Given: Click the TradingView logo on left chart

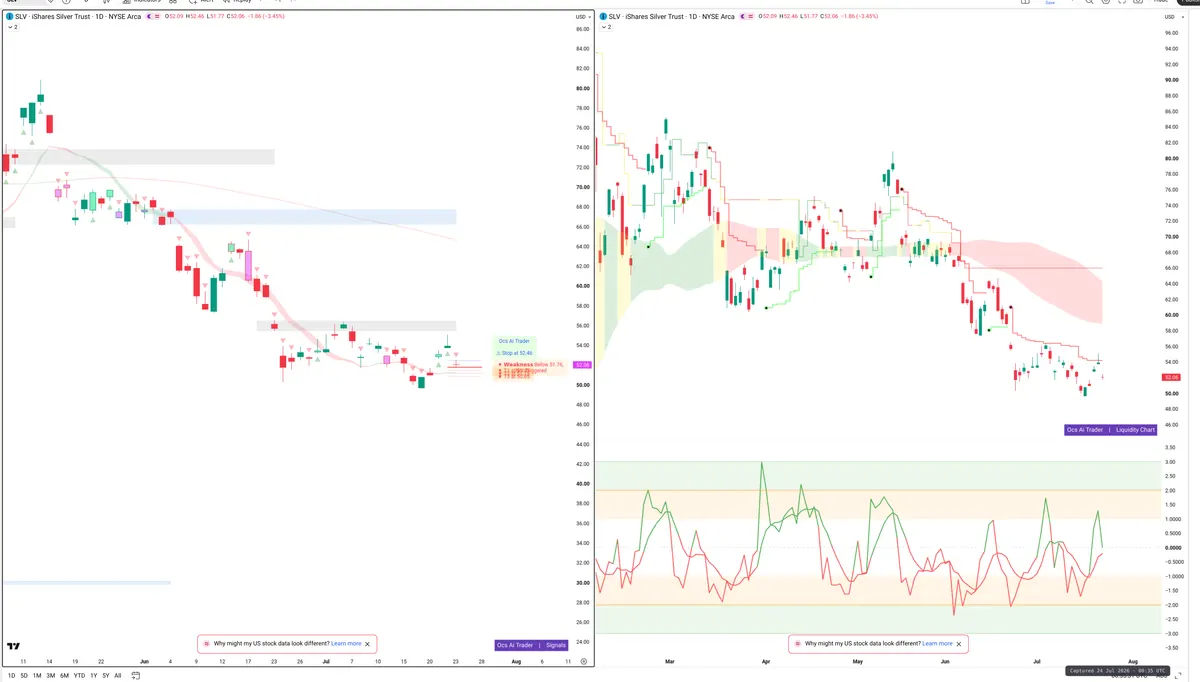Looking at the screenshot, I should pos(13,647).
